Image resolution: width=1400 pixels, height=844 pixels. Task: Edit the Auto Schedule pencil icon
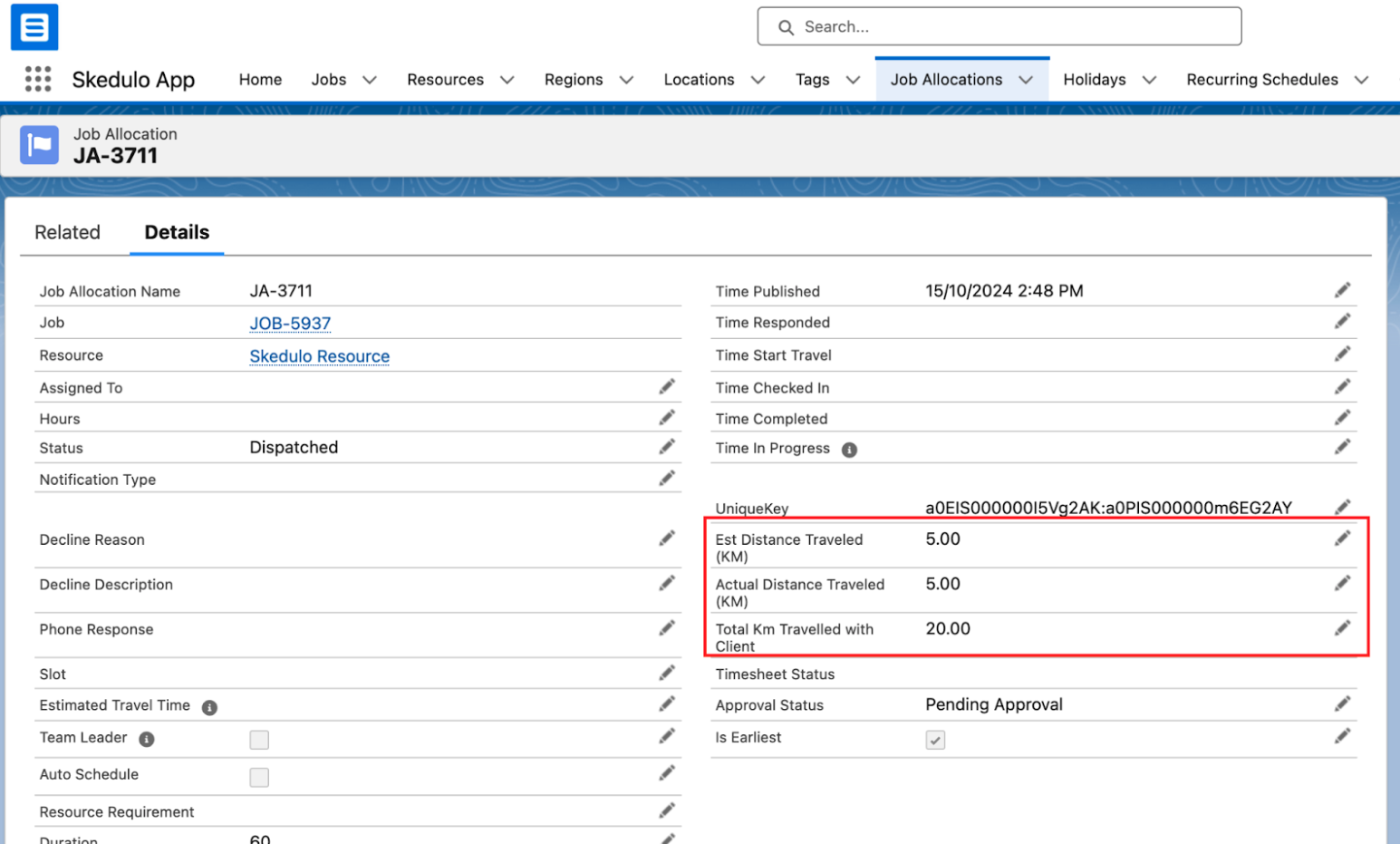coord(667,773)
